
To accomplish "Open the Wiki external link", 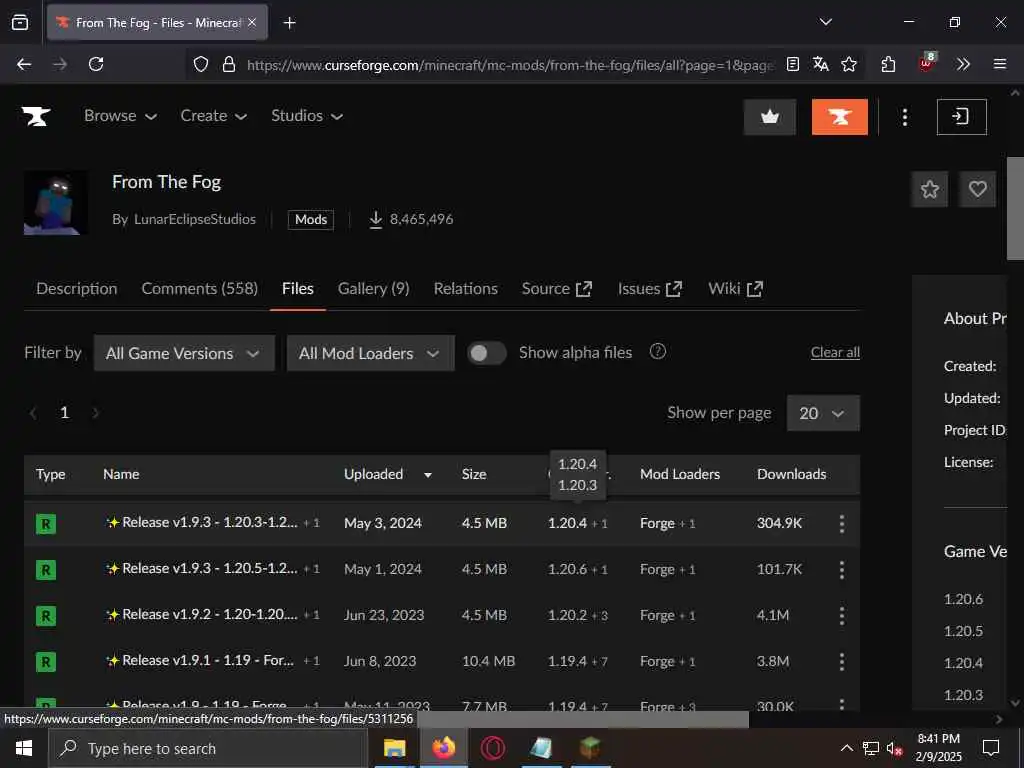I will [735, 289].
